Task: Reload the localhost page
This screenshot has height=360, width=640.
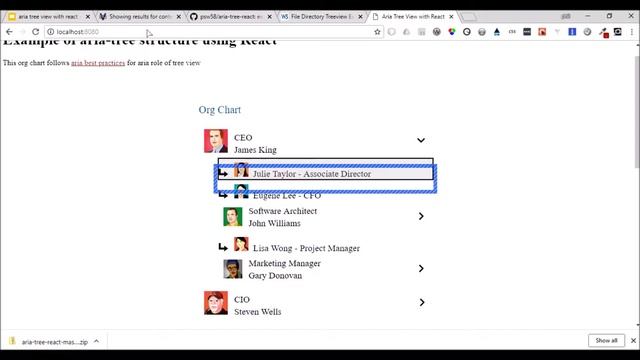Action: (x=36, y=31)
